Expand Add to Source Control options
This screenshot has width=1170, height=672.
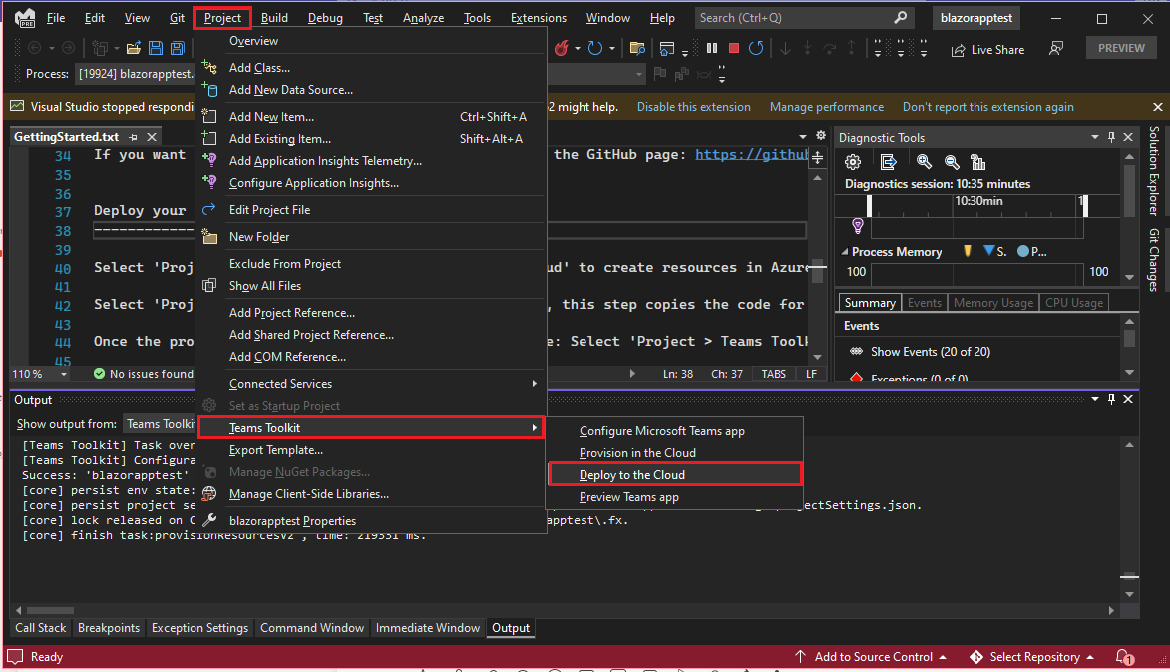click(943, 657)
